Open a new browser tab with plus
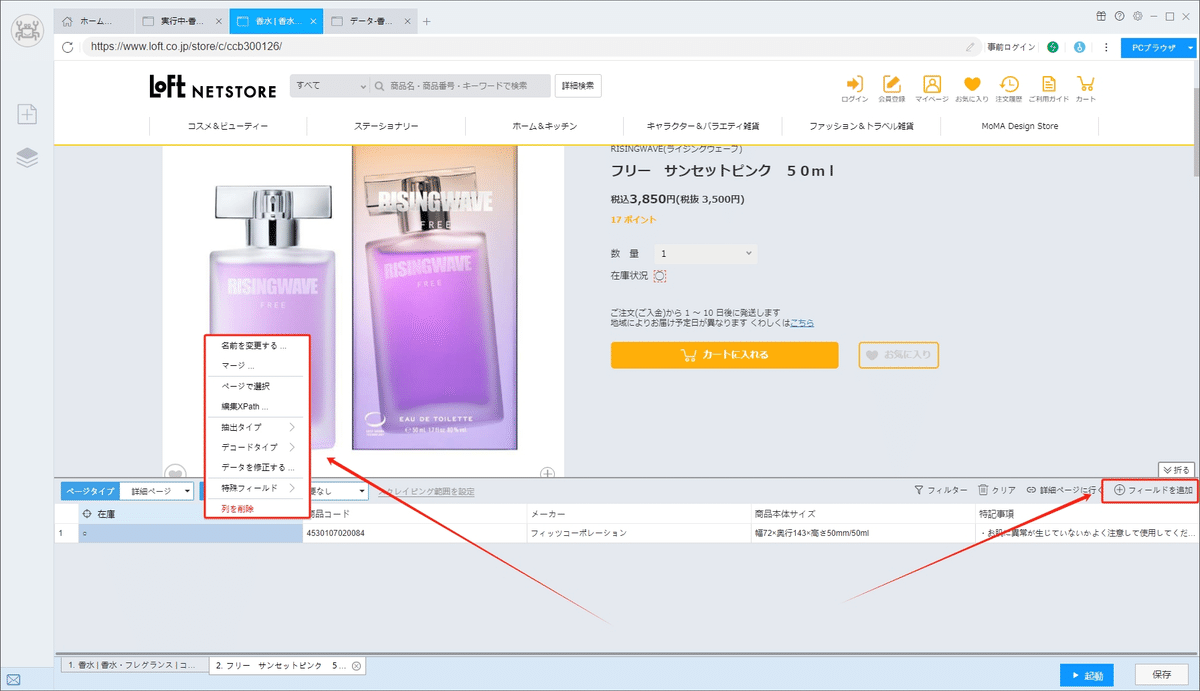This screenshot has height=691, width=1200. click(x=427, y=21)
